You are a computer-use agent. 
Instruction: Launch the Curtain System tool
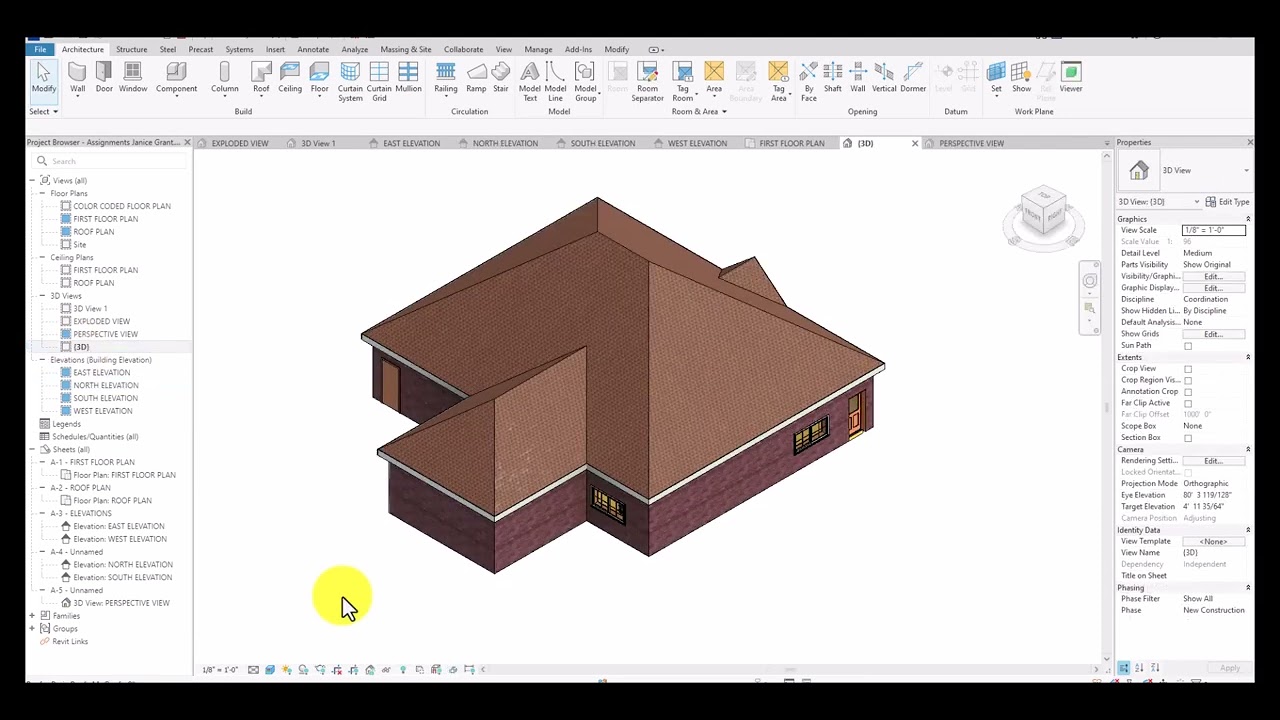(350, 82)
